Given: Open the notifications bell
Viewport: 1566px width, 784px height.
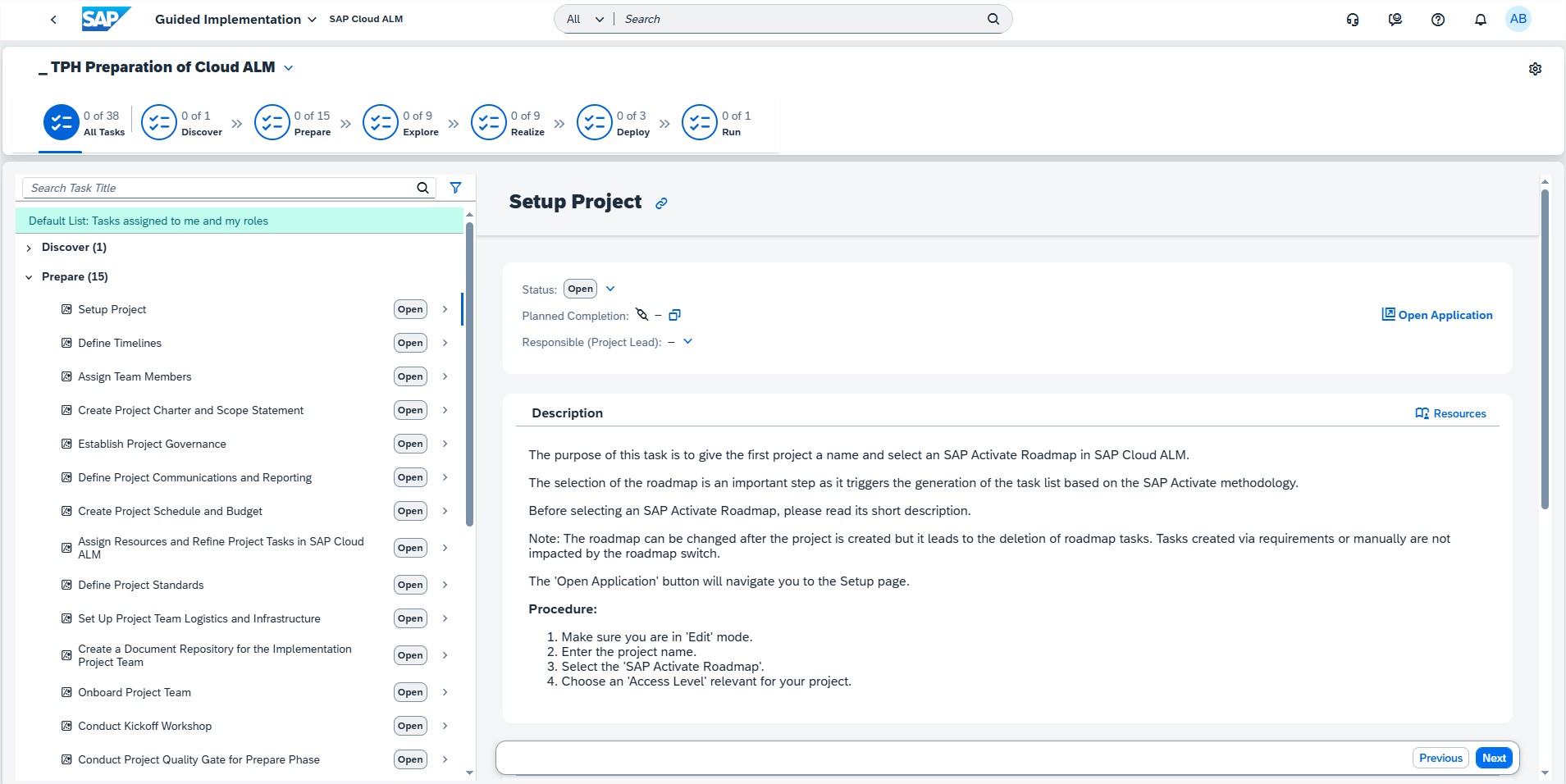Looking at the screenshot, I should [1480, 20].
